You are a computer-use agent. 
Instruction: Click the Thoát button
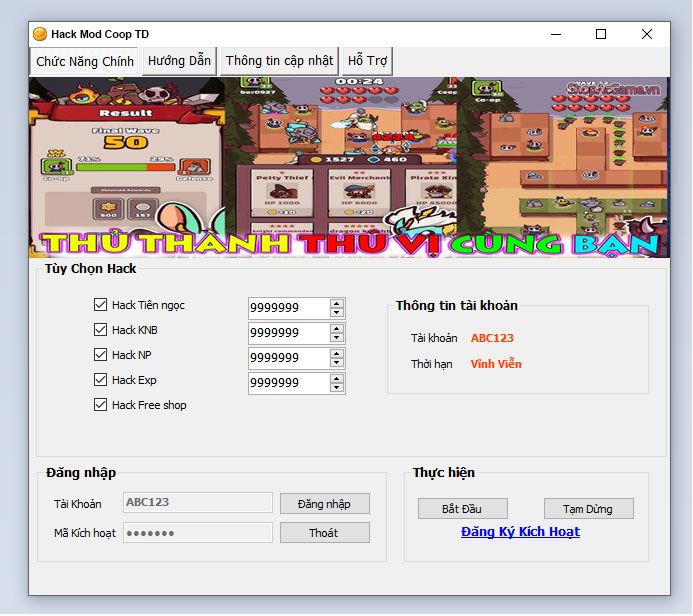point(325,533)
